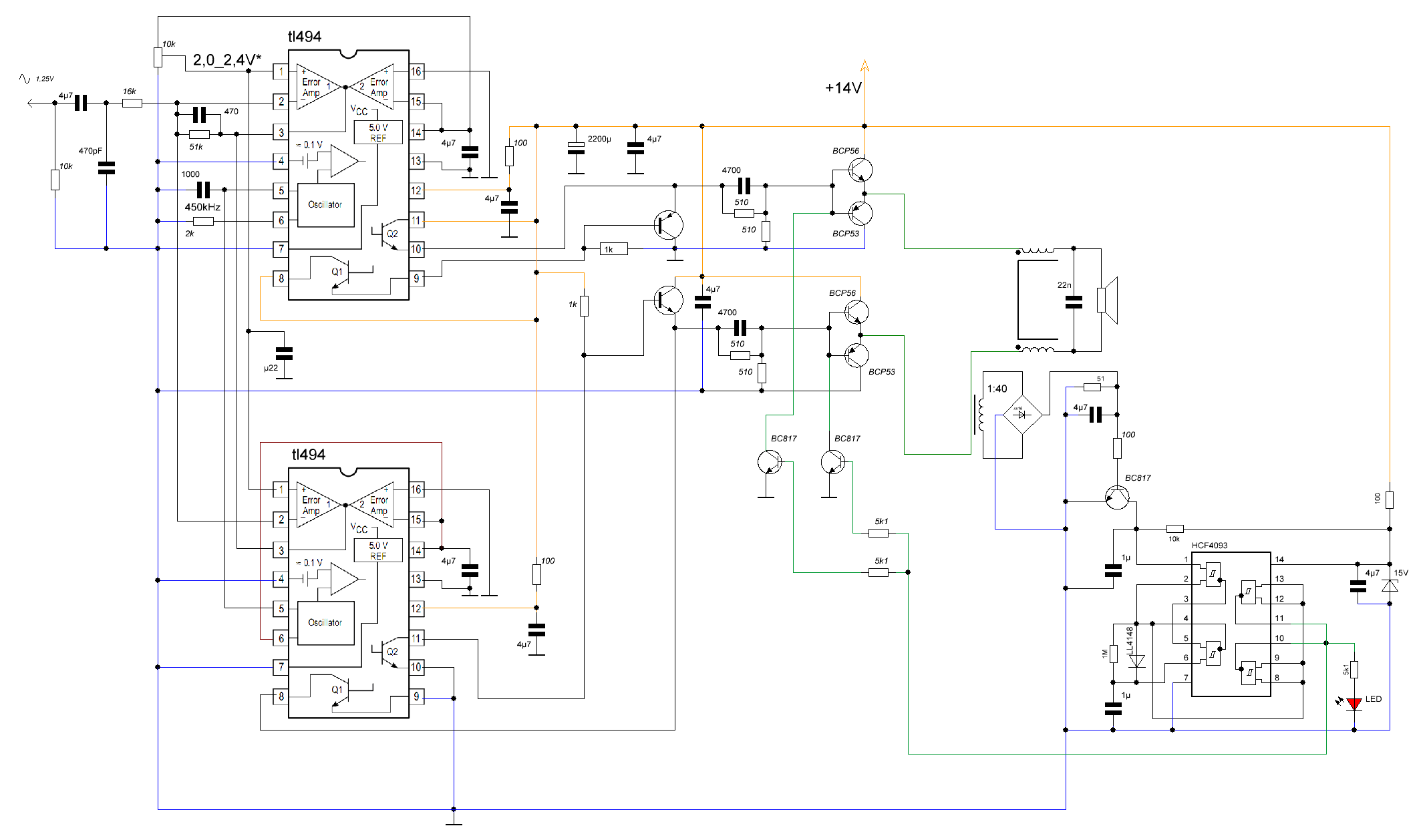Click the lower tl494 title label

(308, 455)
